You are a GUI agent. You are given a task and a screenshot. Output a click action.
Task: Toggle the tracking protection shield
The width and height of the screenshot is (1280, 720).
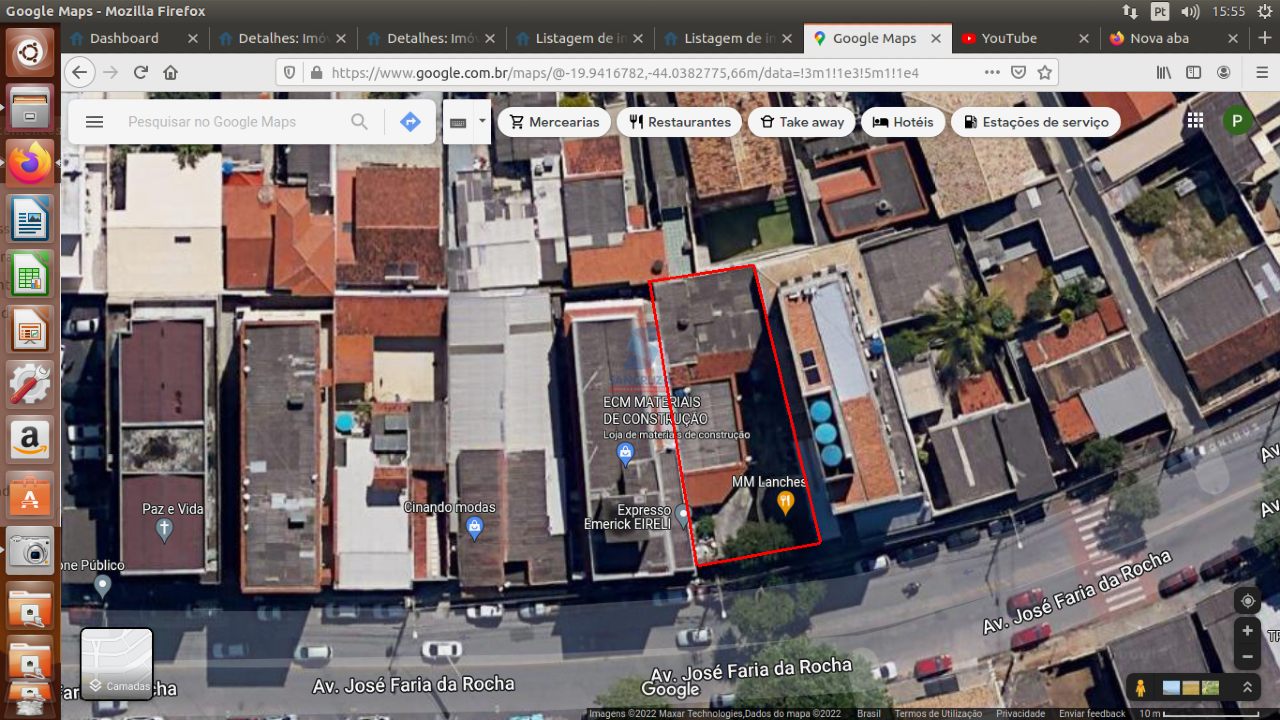[x=289, y=71]
